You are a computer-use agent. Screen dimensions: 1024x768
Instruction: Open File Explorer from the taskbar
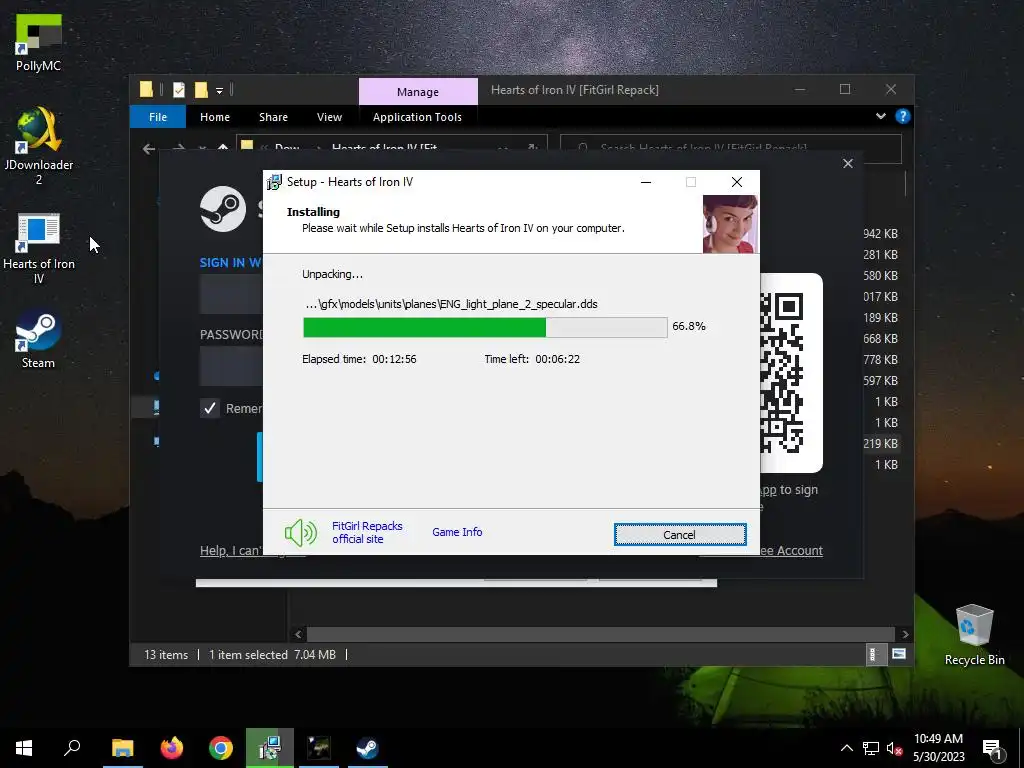(x=123, y=748)
